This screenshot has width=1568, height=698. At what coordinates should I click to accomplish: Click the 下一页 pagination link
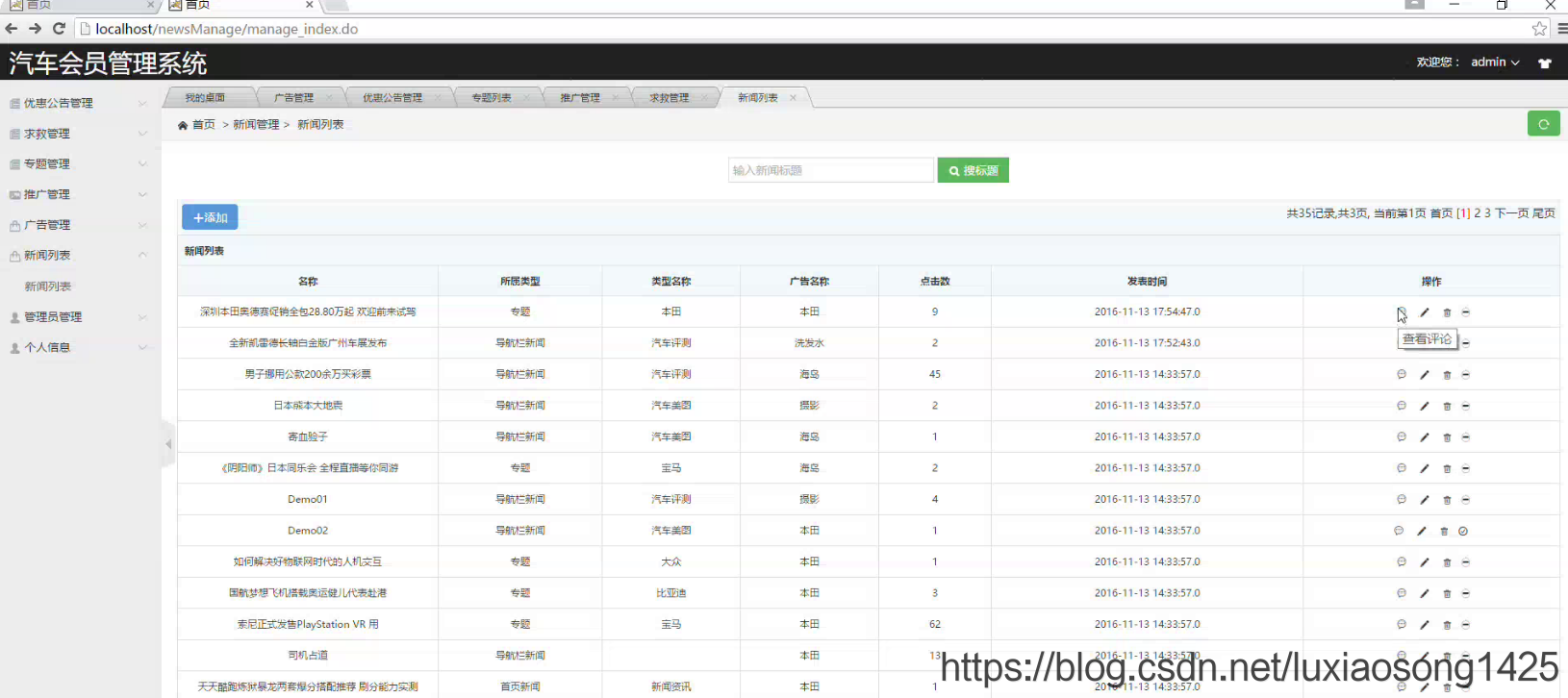pyautogui.click(x=1511, y=213)
